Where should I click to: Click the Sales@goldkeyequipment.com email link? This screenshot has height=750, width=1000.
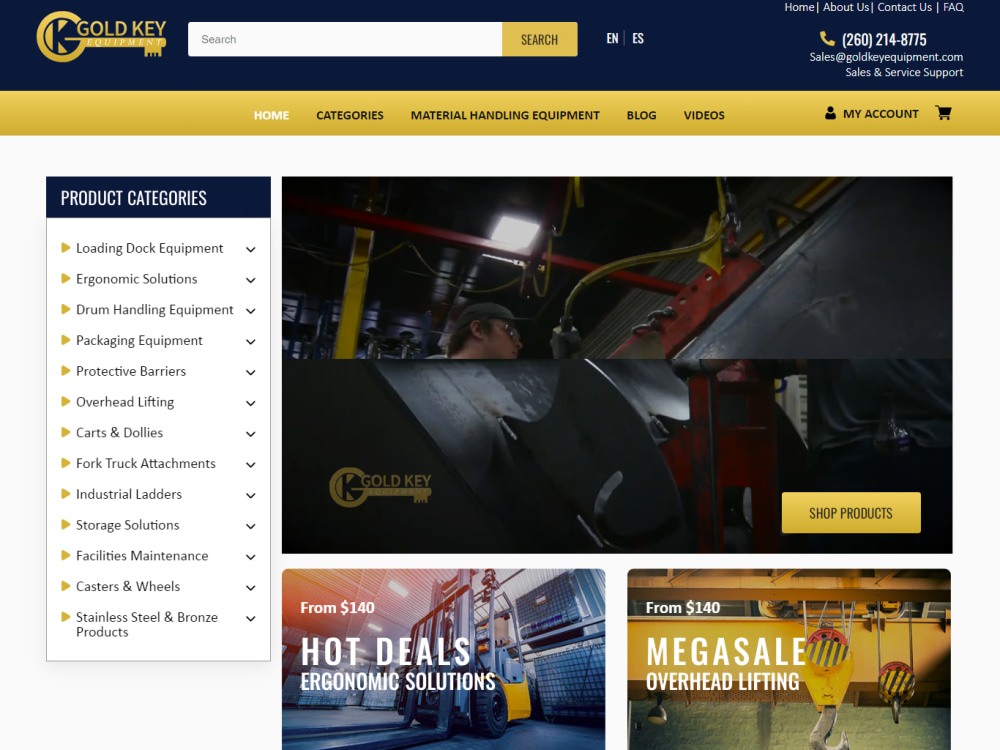coord(886,57)
